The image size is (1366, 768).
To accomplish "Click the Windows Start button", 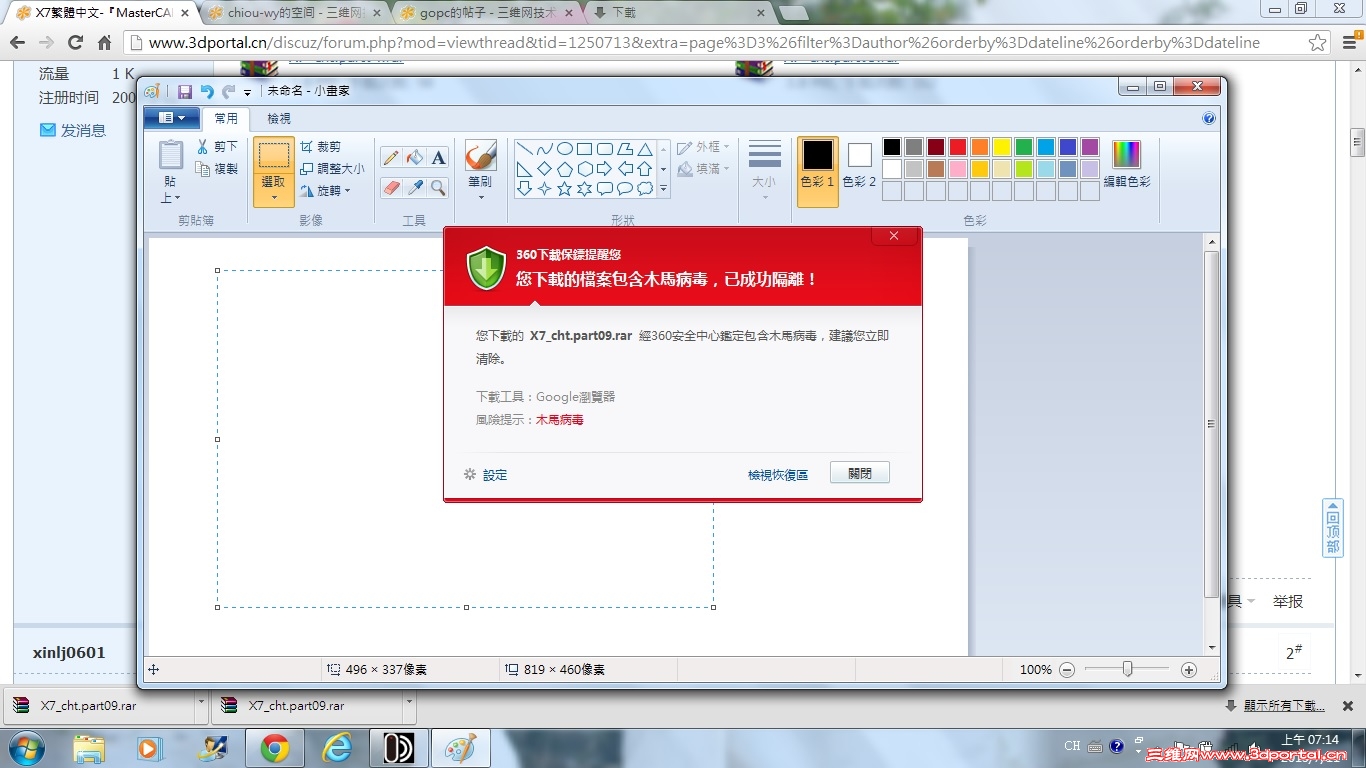I will pos(25,748).
